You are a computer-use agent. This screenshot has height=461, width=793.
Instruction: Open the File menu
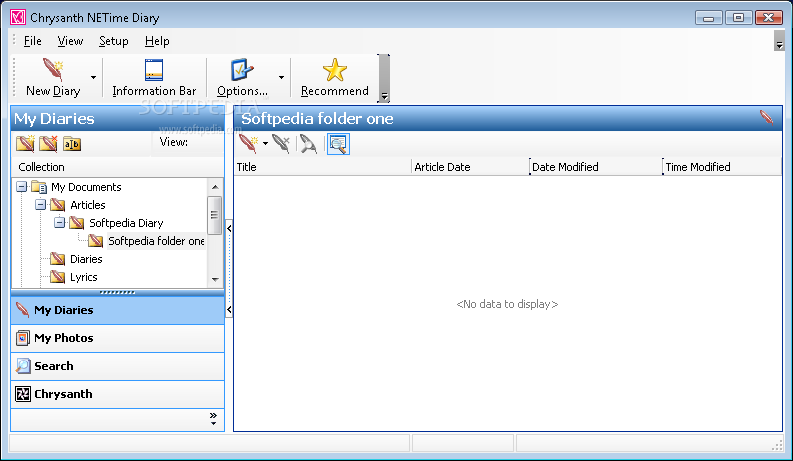(x=33, y=41)
